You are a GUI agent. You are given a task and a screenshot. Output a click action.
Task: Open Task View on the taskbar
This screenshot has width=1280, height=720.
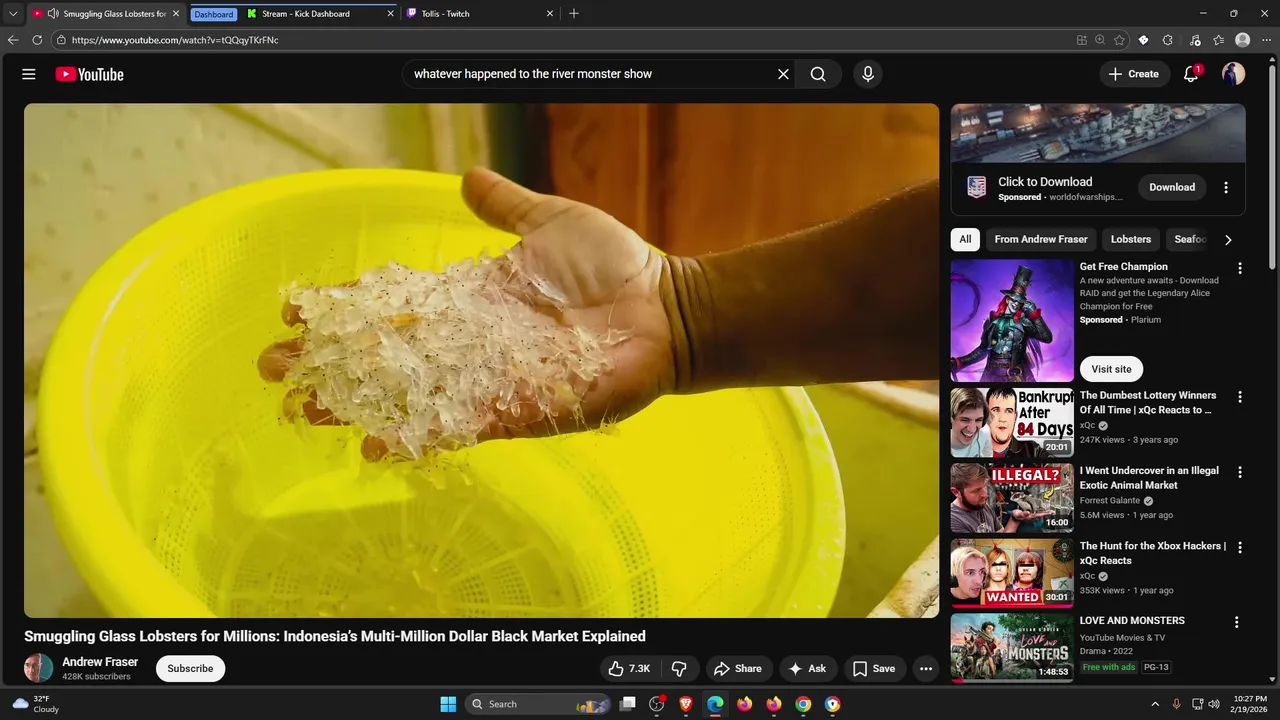click(627, 704)
